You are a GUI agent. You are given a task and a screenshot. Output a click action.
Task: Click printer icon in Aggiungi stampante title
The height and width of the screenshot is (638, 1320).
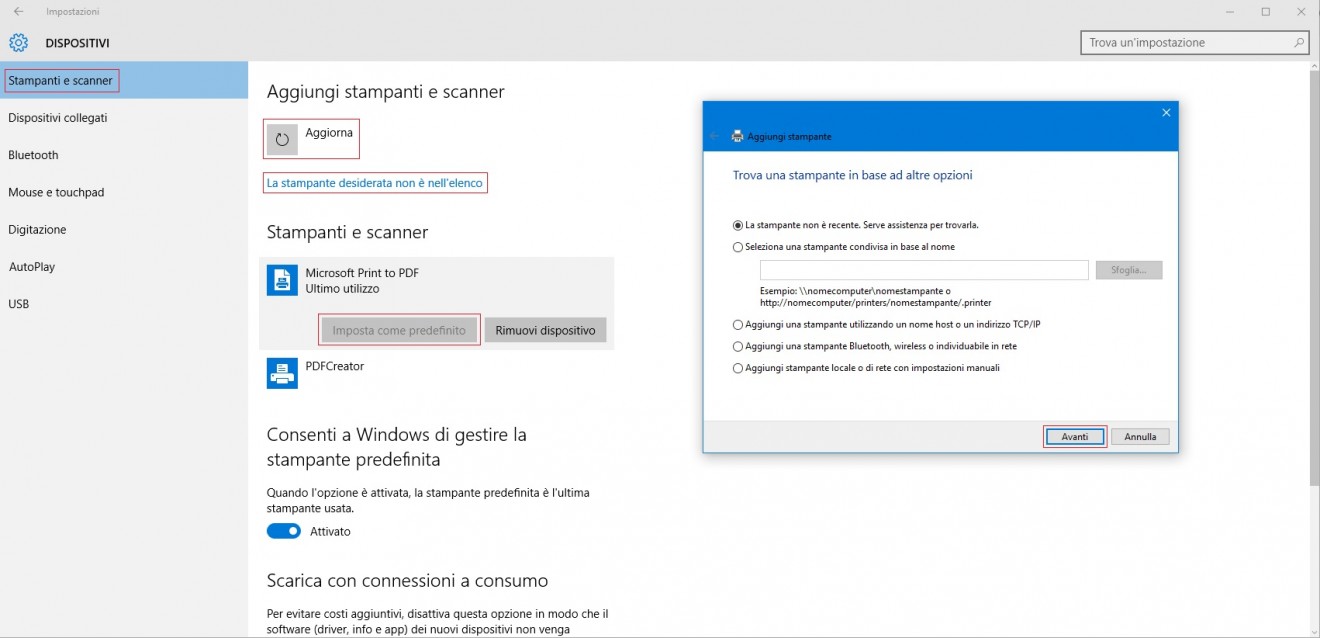pos(738,136)
